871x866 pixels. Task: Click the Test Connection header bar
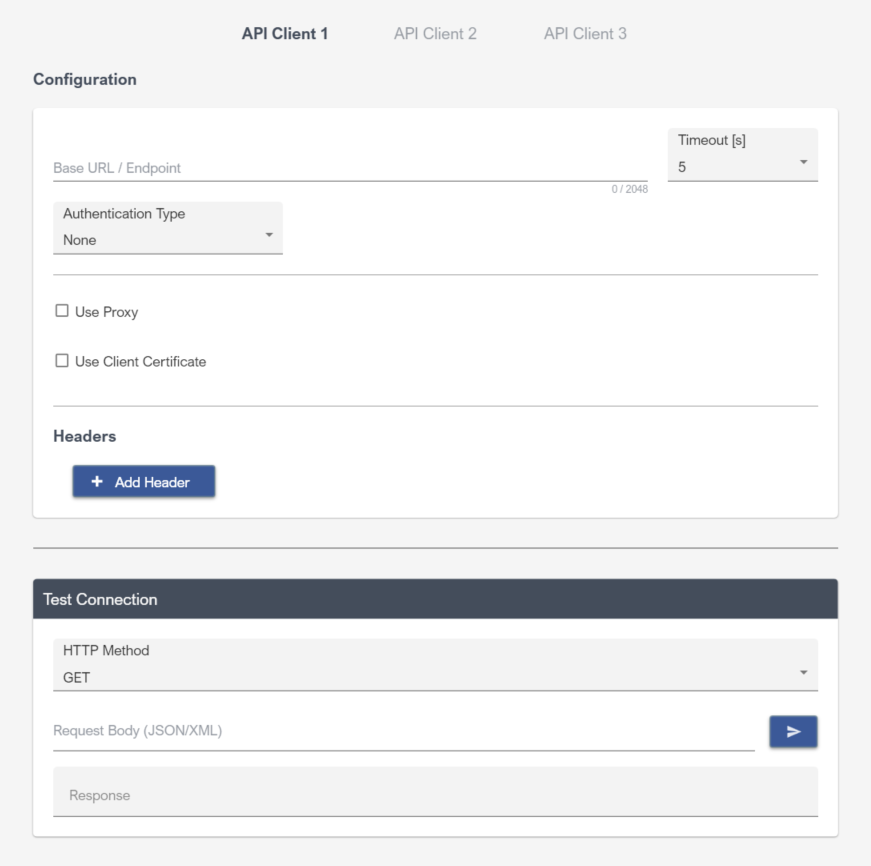(x=435, y=599)
